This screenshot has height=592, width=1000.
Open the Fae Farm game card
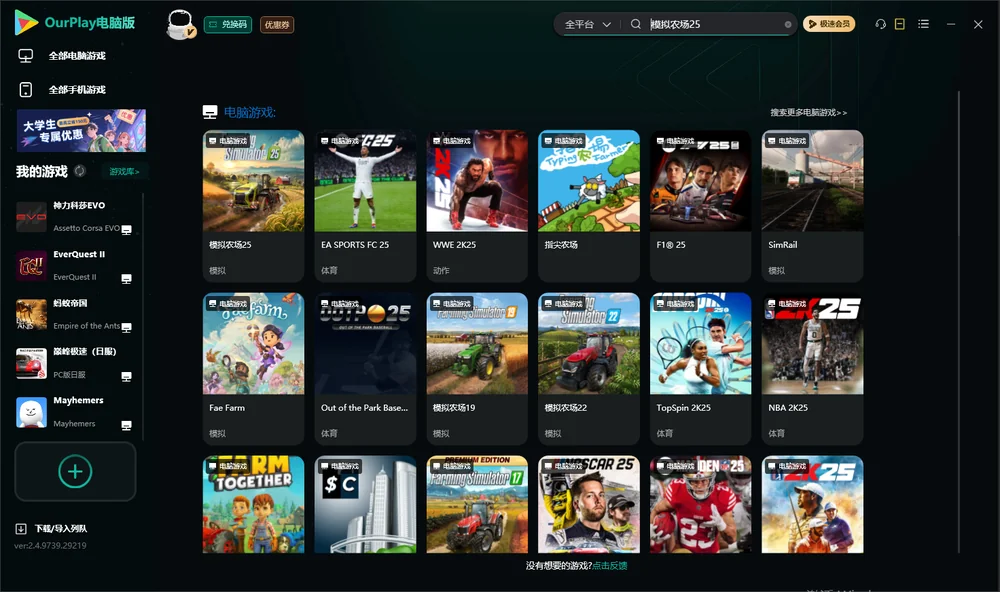coord(253,369)
